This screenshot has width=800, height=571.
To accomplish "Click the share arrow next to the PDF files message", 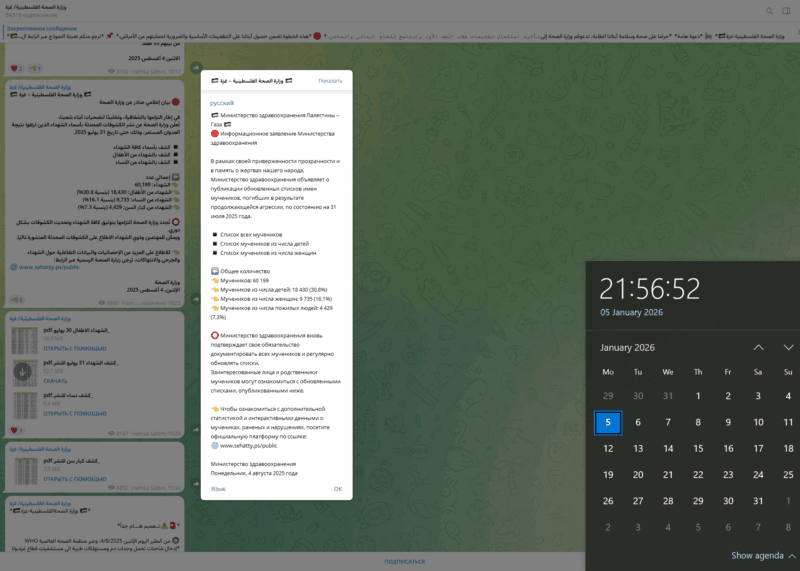I will click(194, 428).
